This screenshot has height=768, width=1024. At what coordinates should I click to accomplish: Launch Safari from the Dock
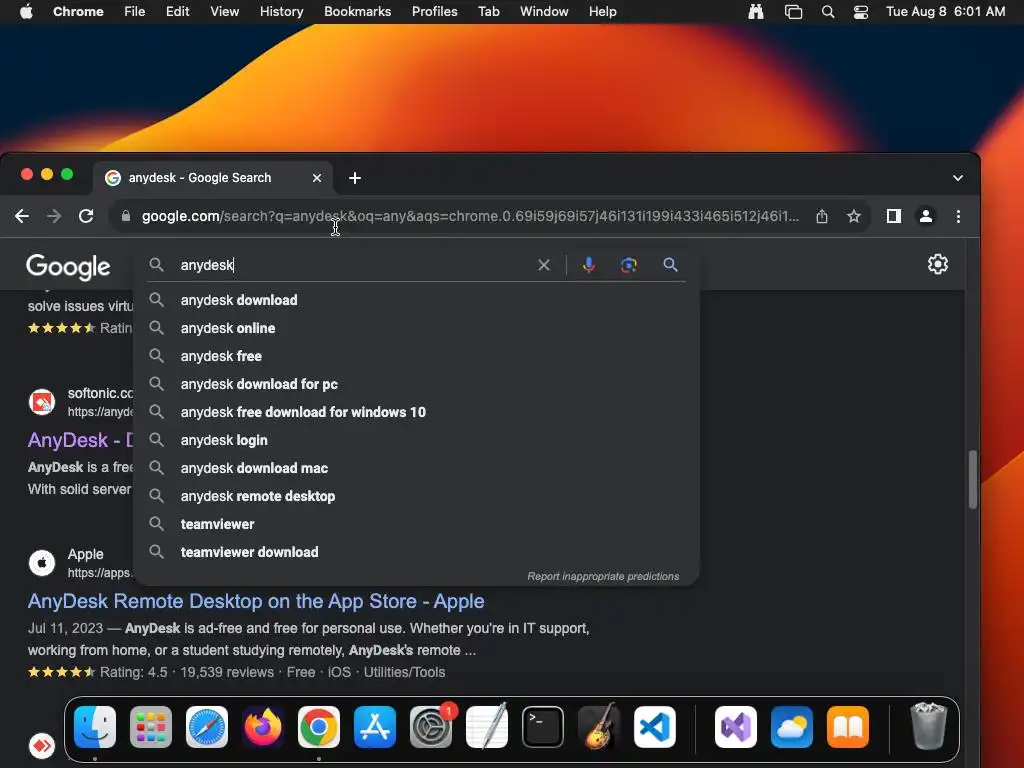pos(207,727)
